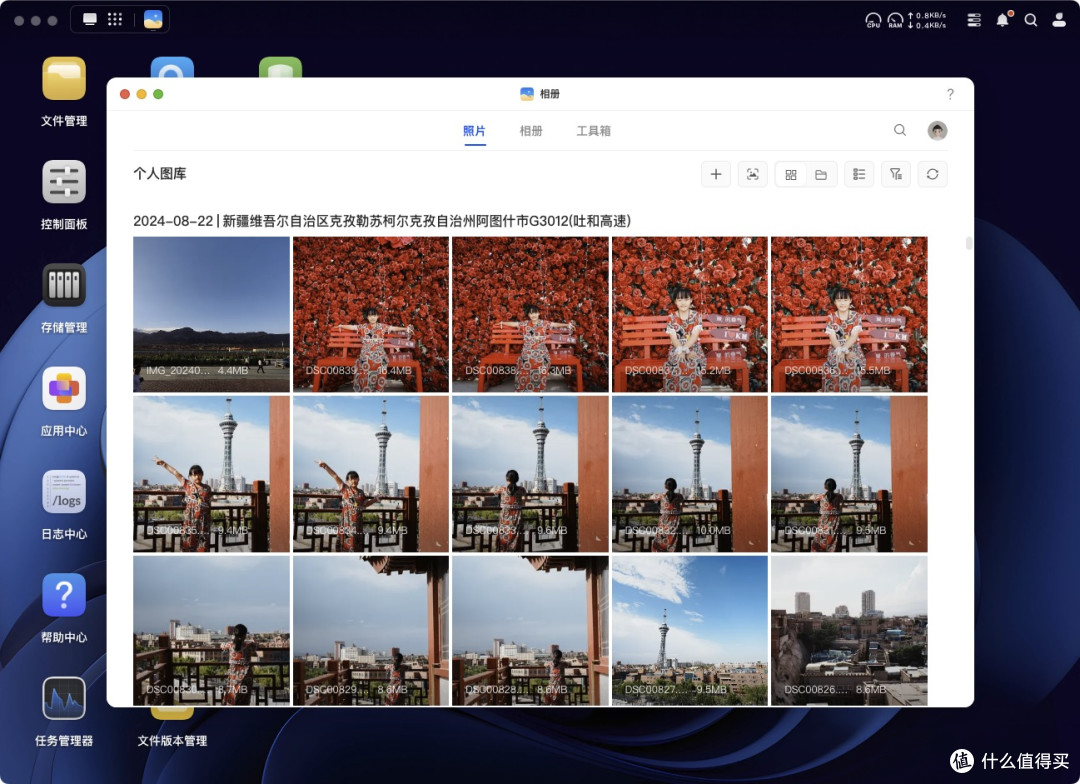Click the 个人图库 library title

point(160,174)
